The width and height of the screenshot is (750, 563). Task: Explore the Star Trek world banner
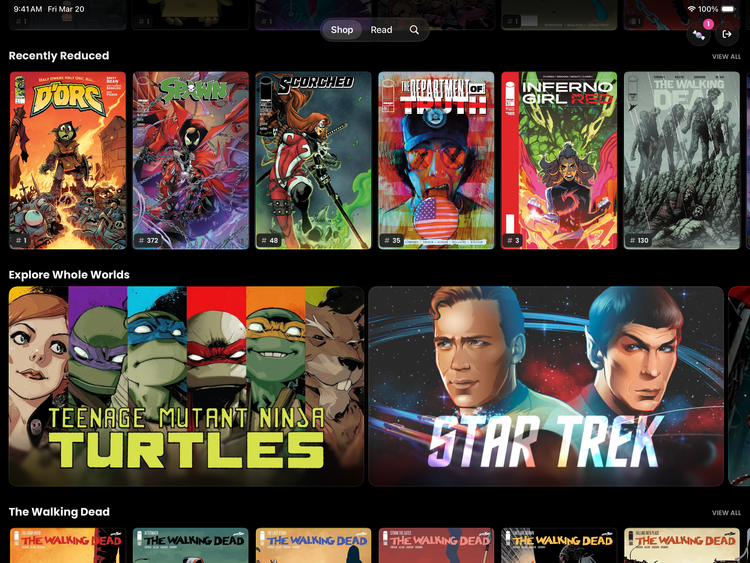point(546,386)
